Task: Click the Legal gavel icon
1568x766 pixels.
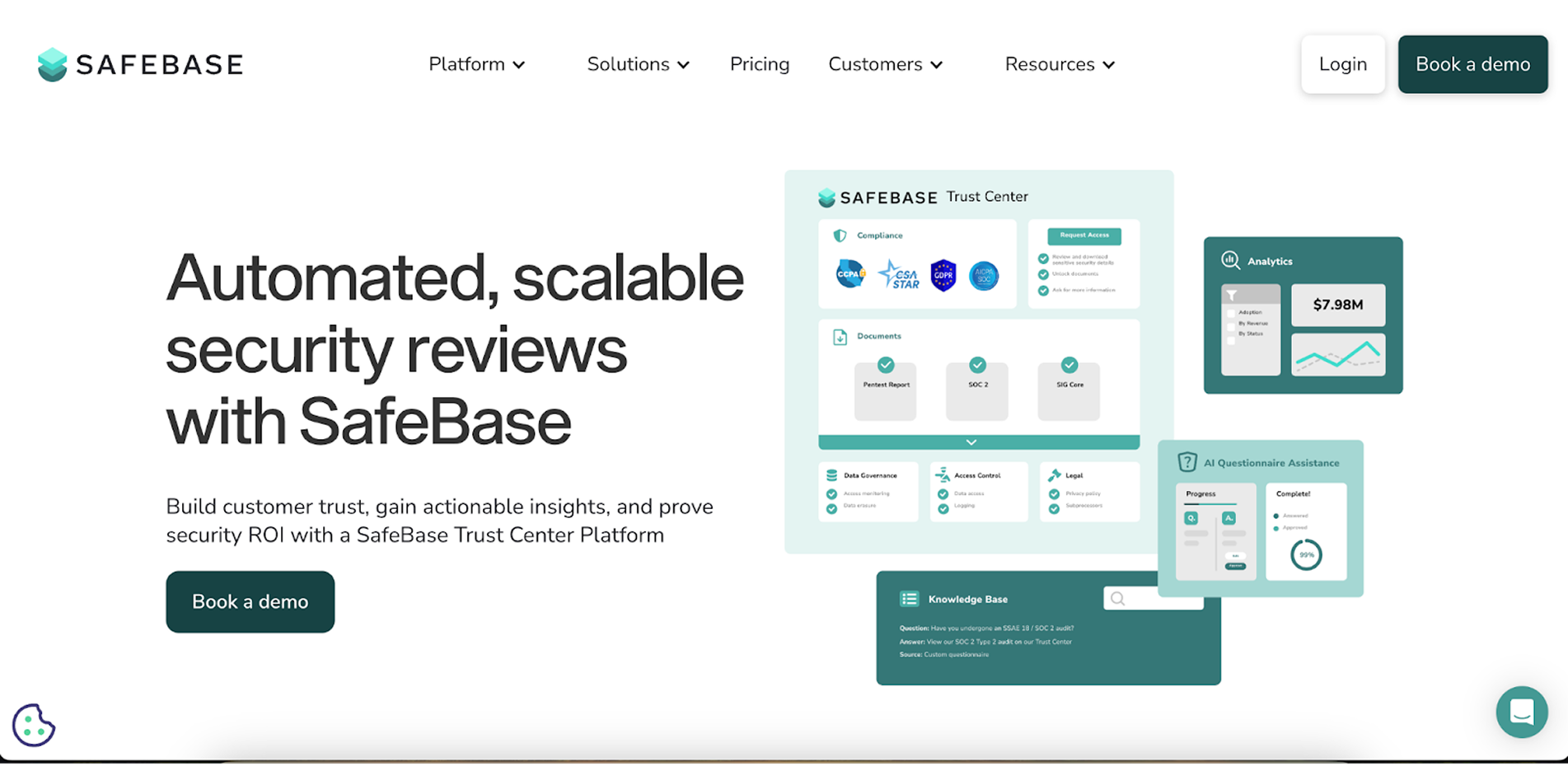Action: point(1054,475)
